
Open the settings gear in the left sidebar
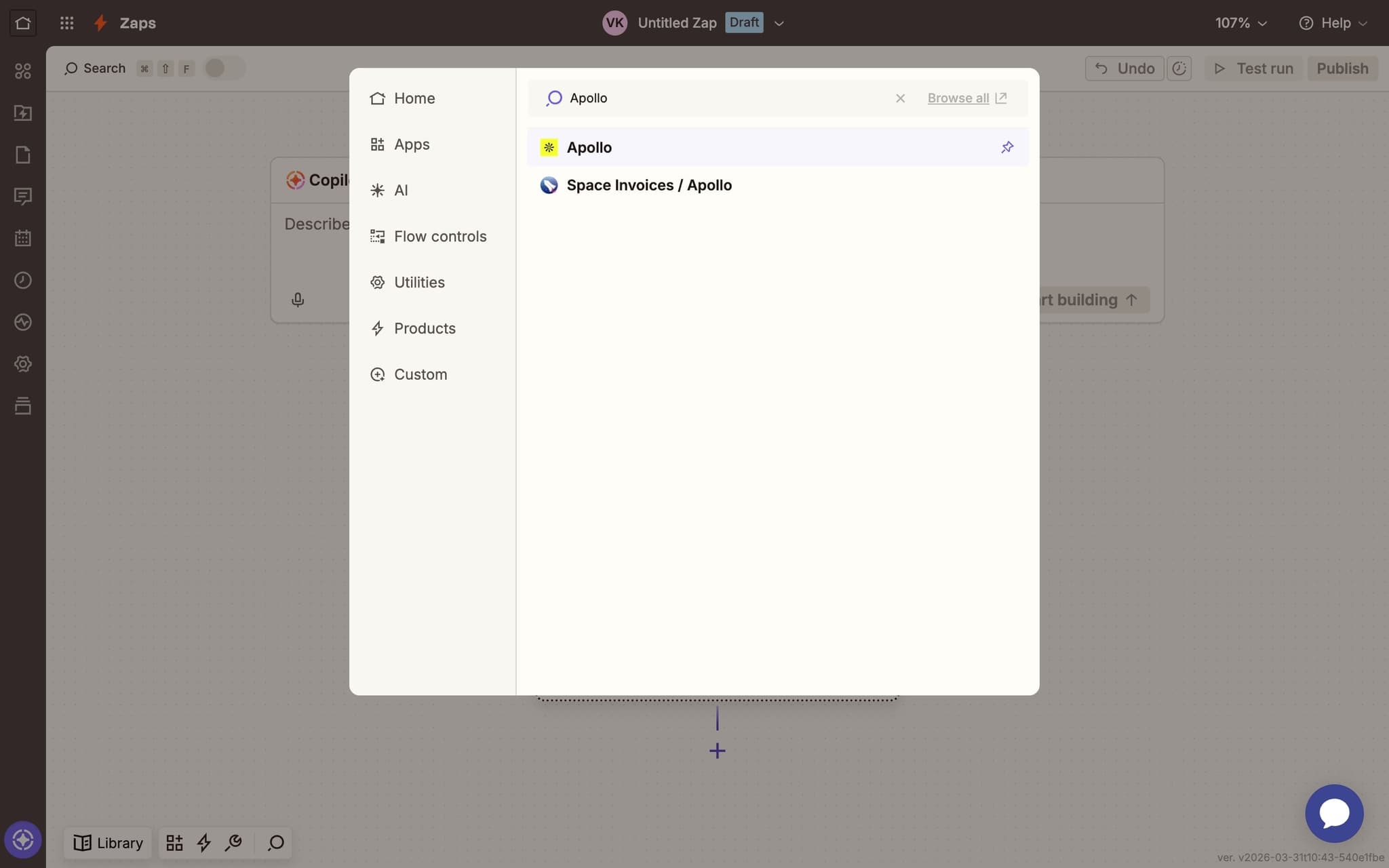[23, 364]
